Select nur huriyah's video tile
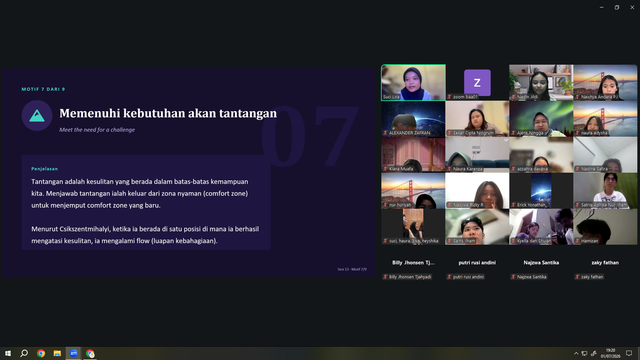Screen dimensions: 640x360 tap(413, 191)
